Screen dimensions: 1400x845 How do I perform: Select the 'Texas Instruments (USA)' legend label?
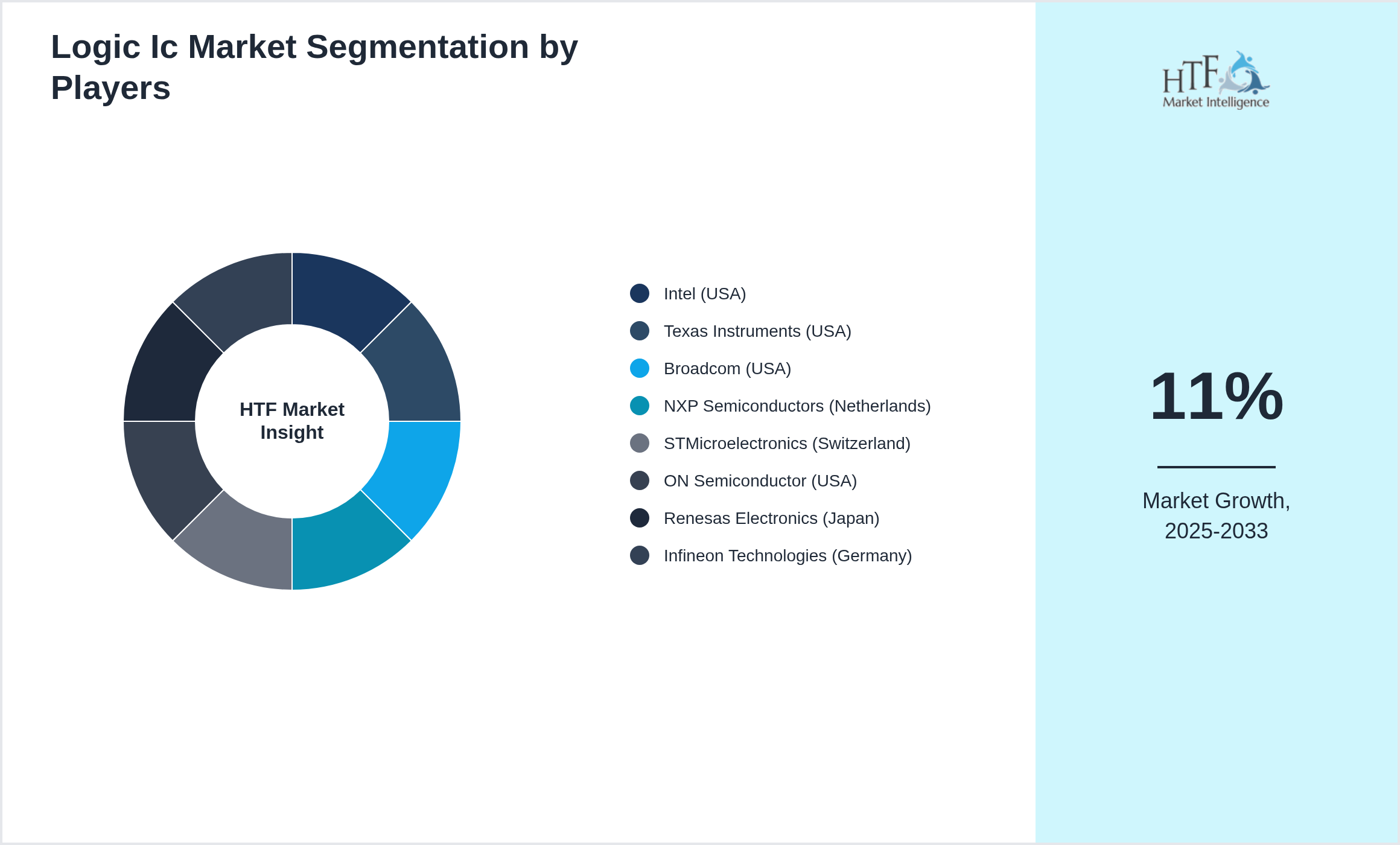pos(757,331)
